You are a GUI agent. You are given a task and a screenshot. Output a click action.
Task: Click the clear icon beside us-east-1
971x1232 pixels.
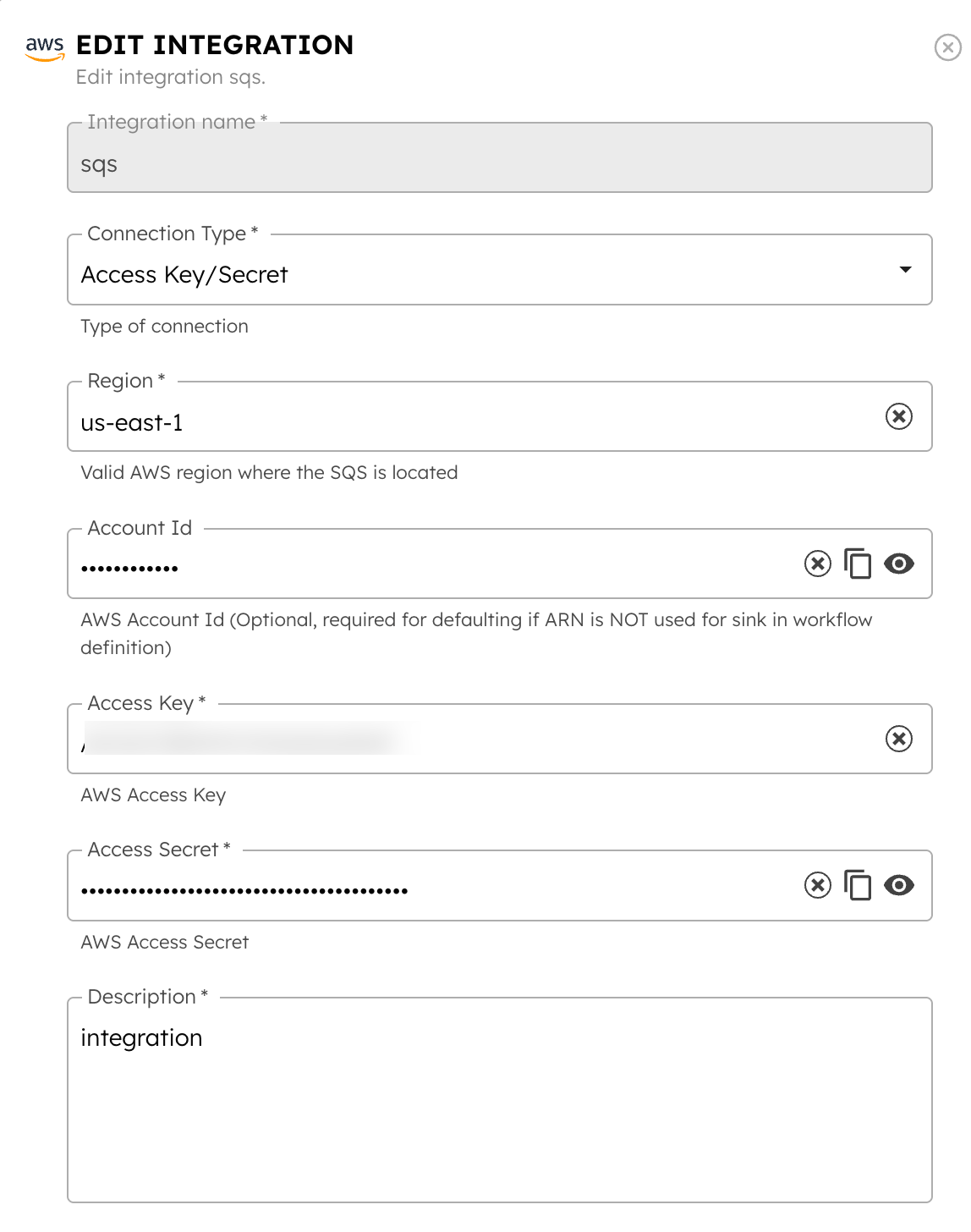[x=899, y=415]
